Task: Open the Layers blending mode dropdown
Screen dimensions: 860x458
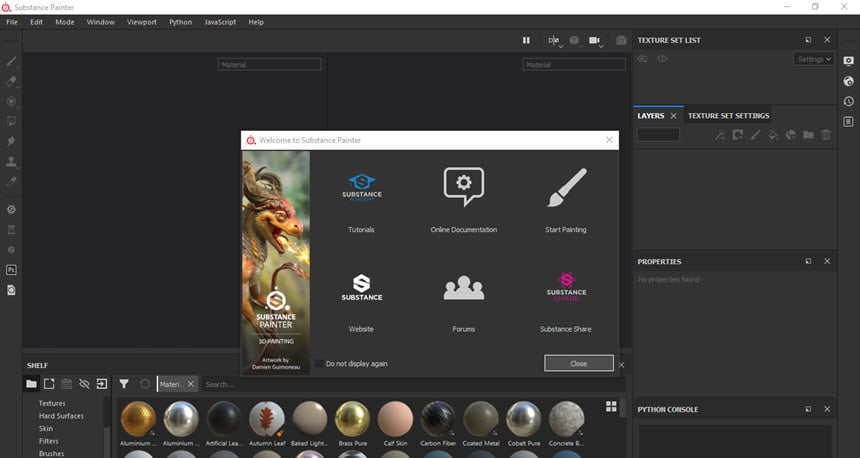Action: tap(658, 135)
